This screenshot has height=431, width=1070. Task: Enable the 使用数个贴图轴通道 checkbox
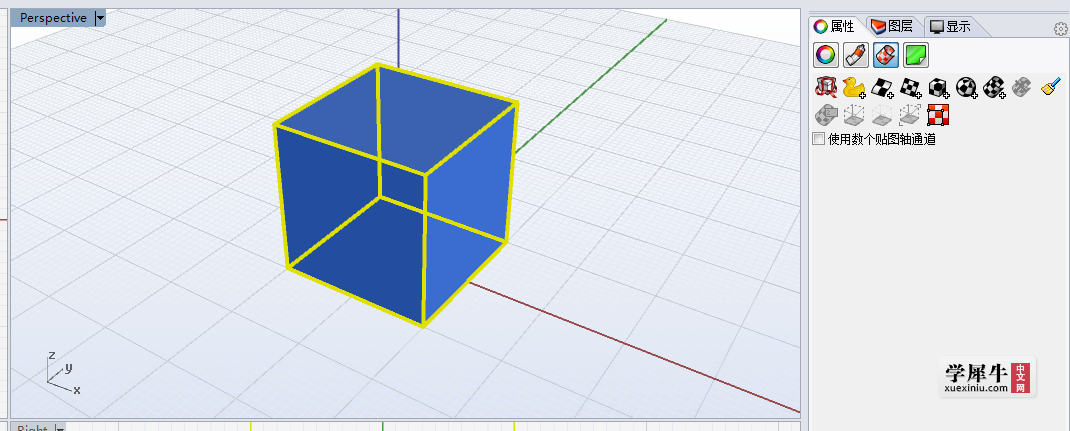click(818, 139)
